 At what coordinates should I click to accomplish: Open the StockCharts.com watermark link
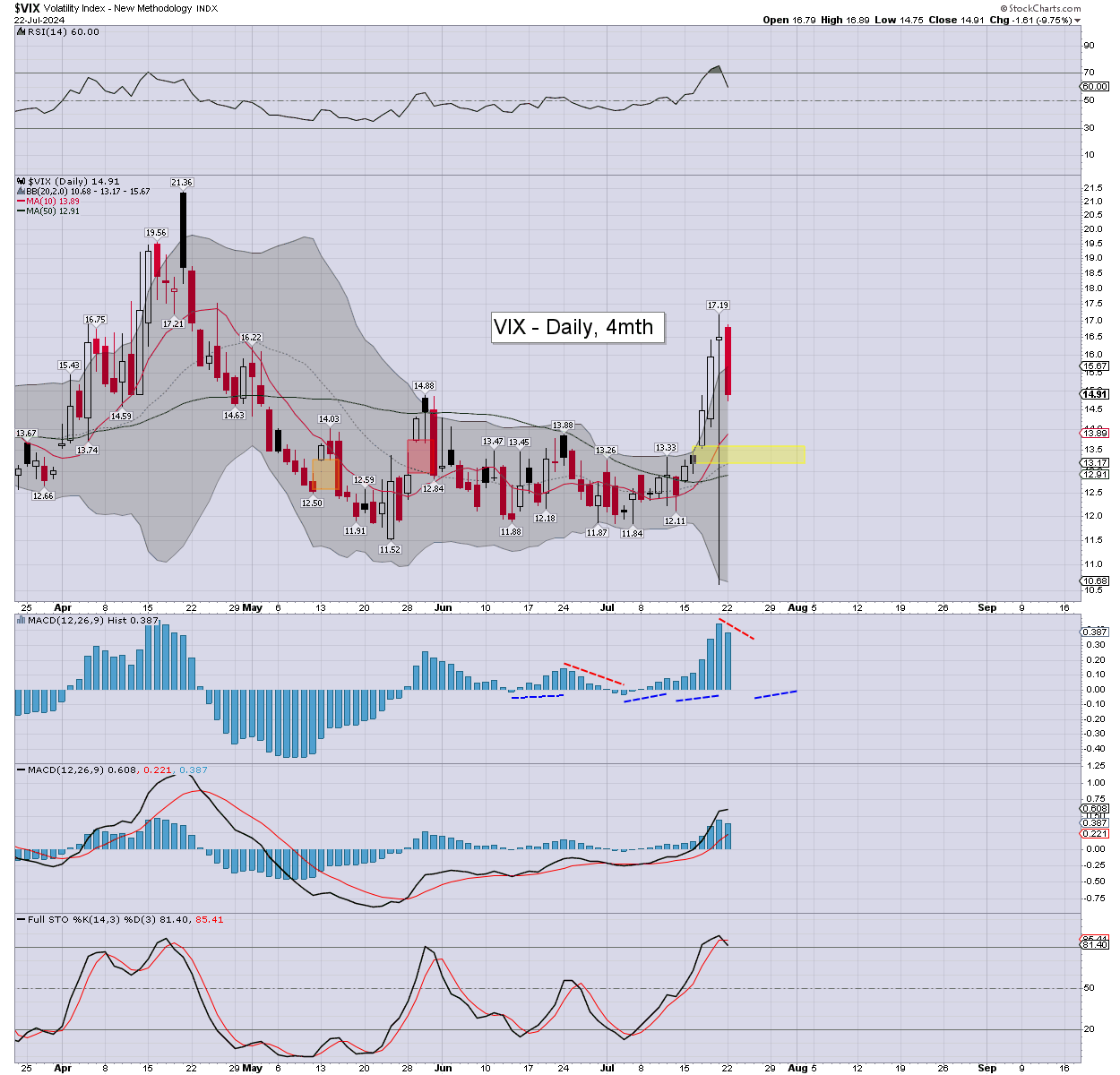[1040, 8]
